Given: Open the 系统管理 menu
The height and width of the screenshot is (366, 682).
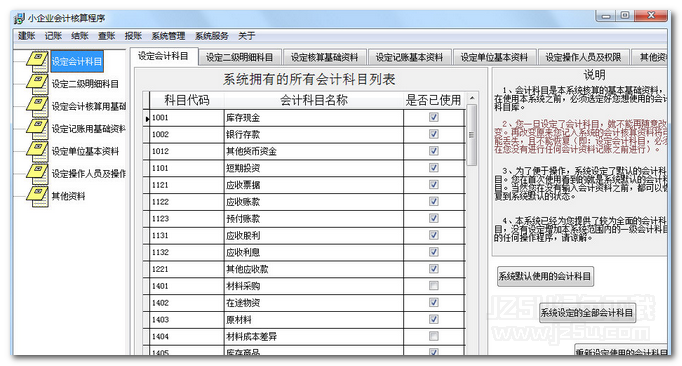Looking at the screenshot, I should pos(168,36).
